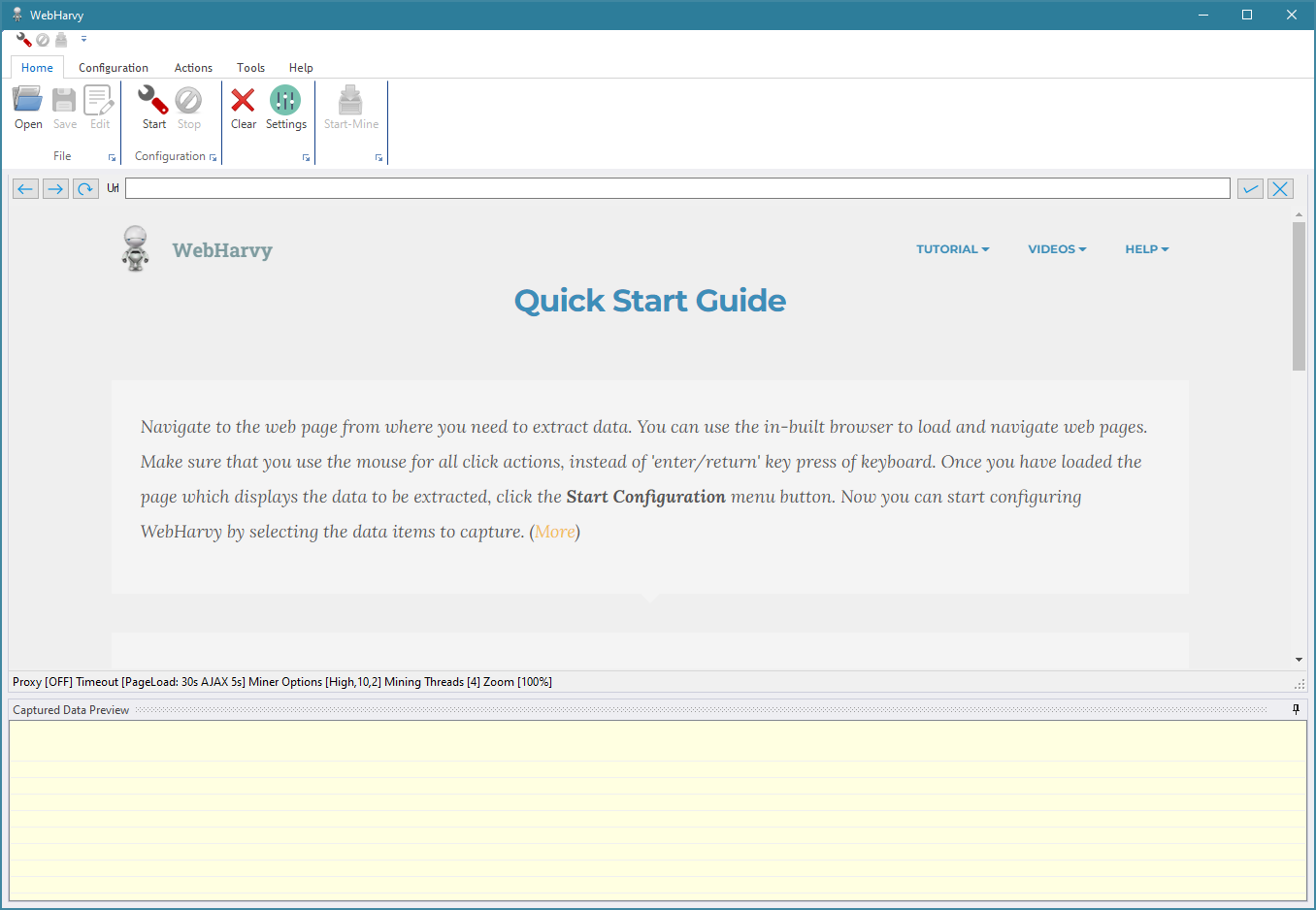Open the Help ribbon tab
The height and width of the screenshot is (910, 1316).
coord(301,67)
